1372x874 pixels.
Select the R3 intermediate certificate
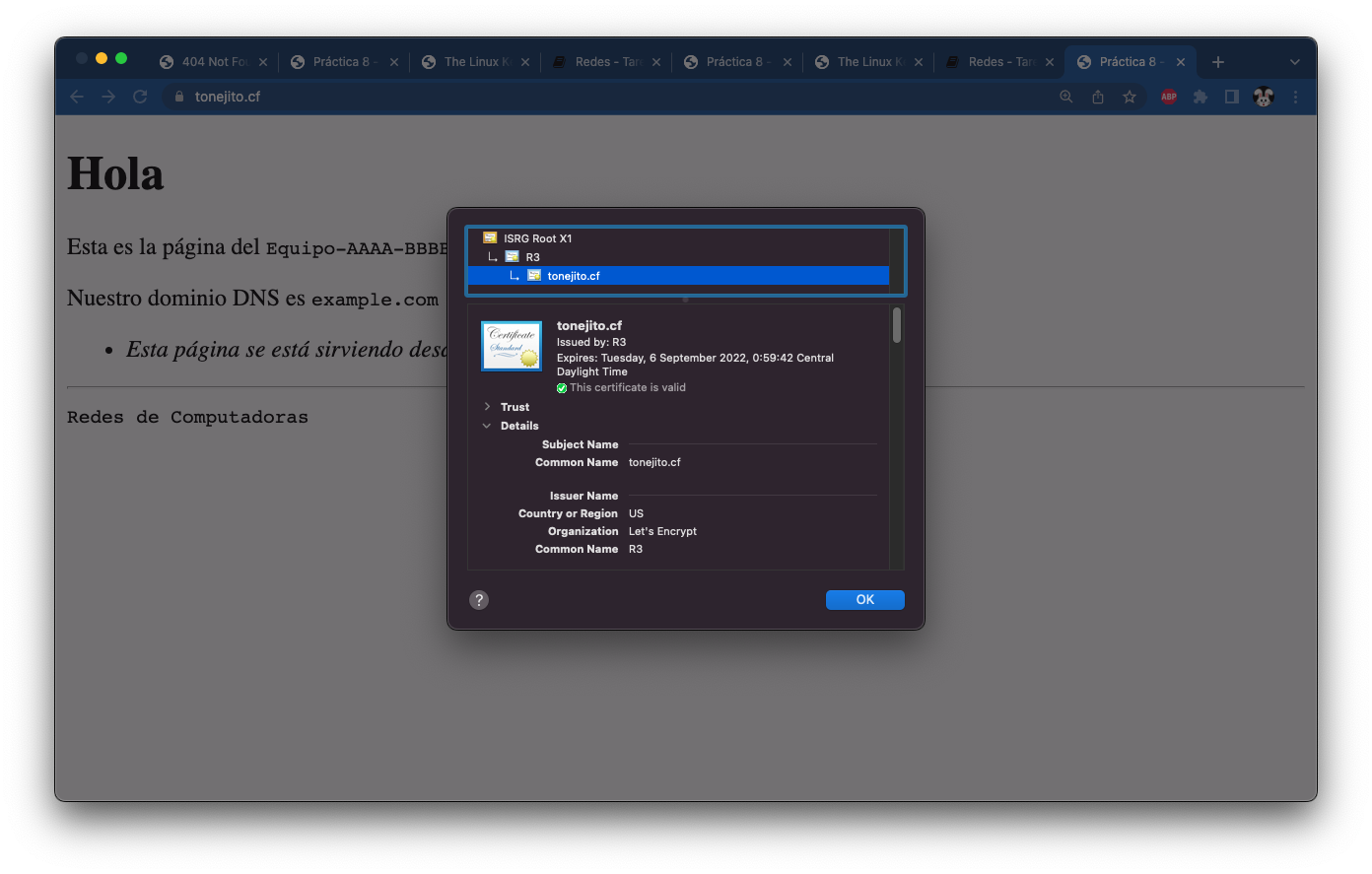(532, 257)
